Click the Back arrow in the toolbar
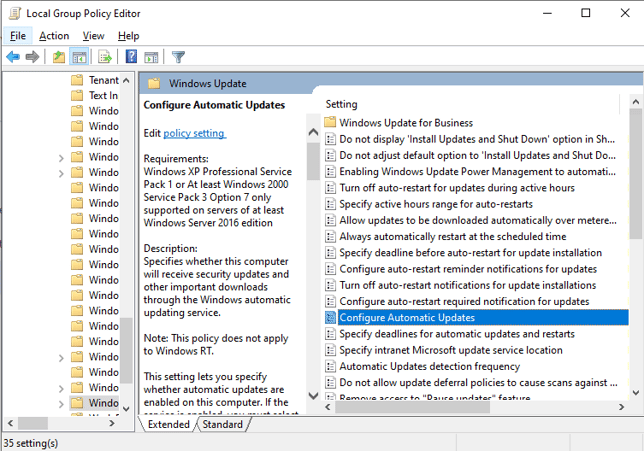 pyautogui.click(x=13, y=57)
